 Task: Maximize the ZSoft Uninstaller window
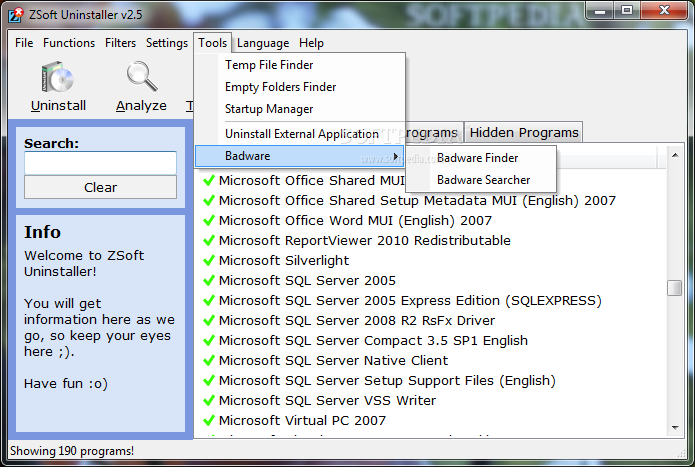[x=627, y=11]
